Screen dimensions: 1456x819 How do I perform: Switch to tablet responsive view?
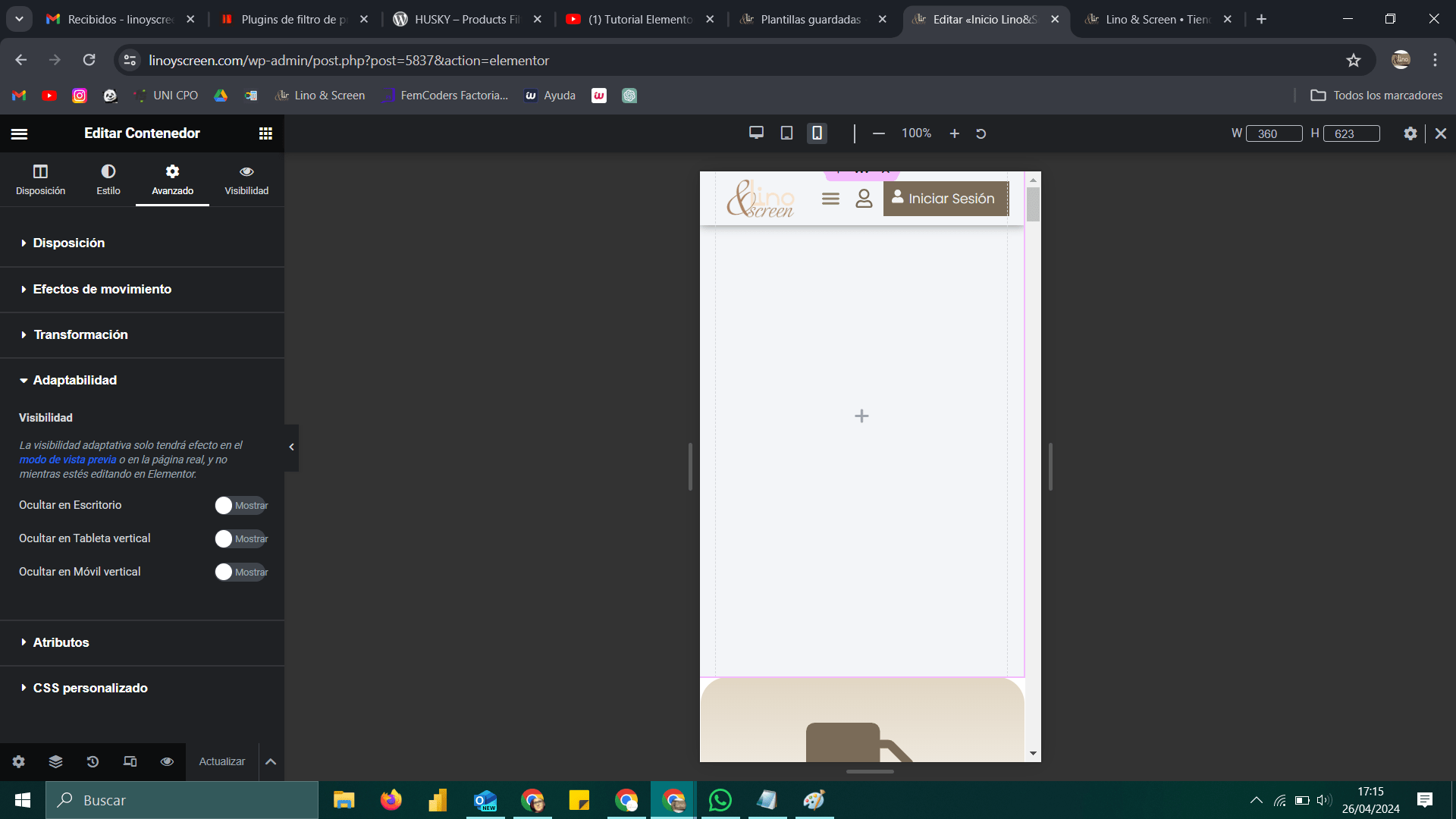pyautogui.click(x=786, y=133)
